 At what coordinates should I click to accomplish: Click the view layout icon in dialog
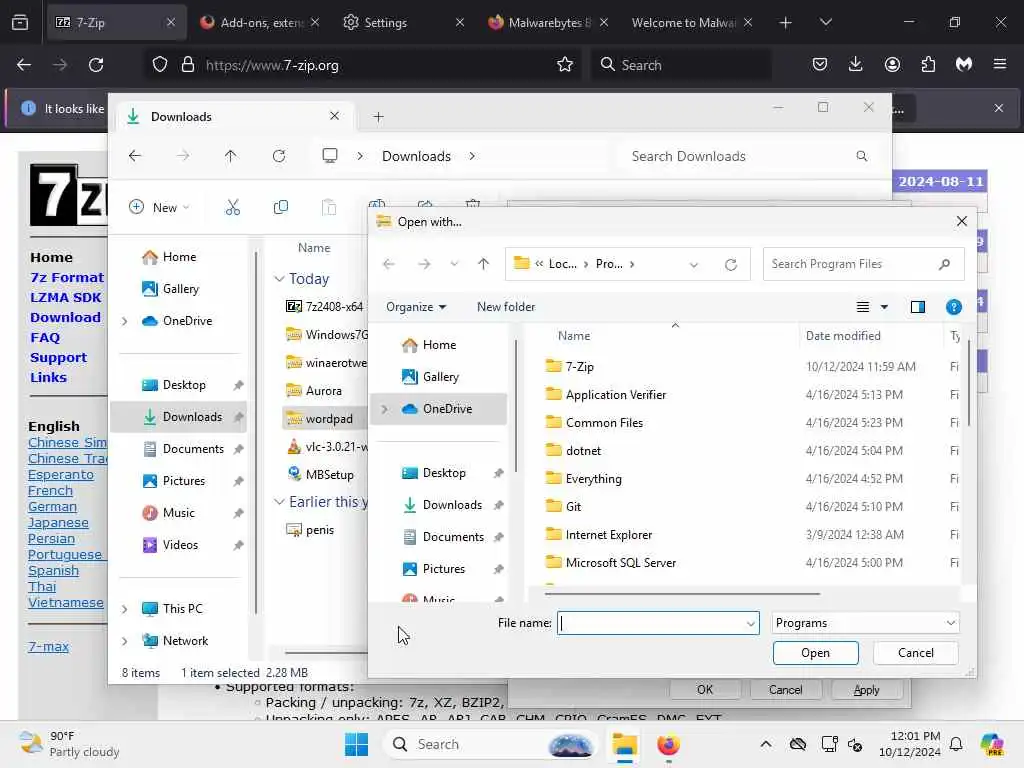(x=863, y=307)
